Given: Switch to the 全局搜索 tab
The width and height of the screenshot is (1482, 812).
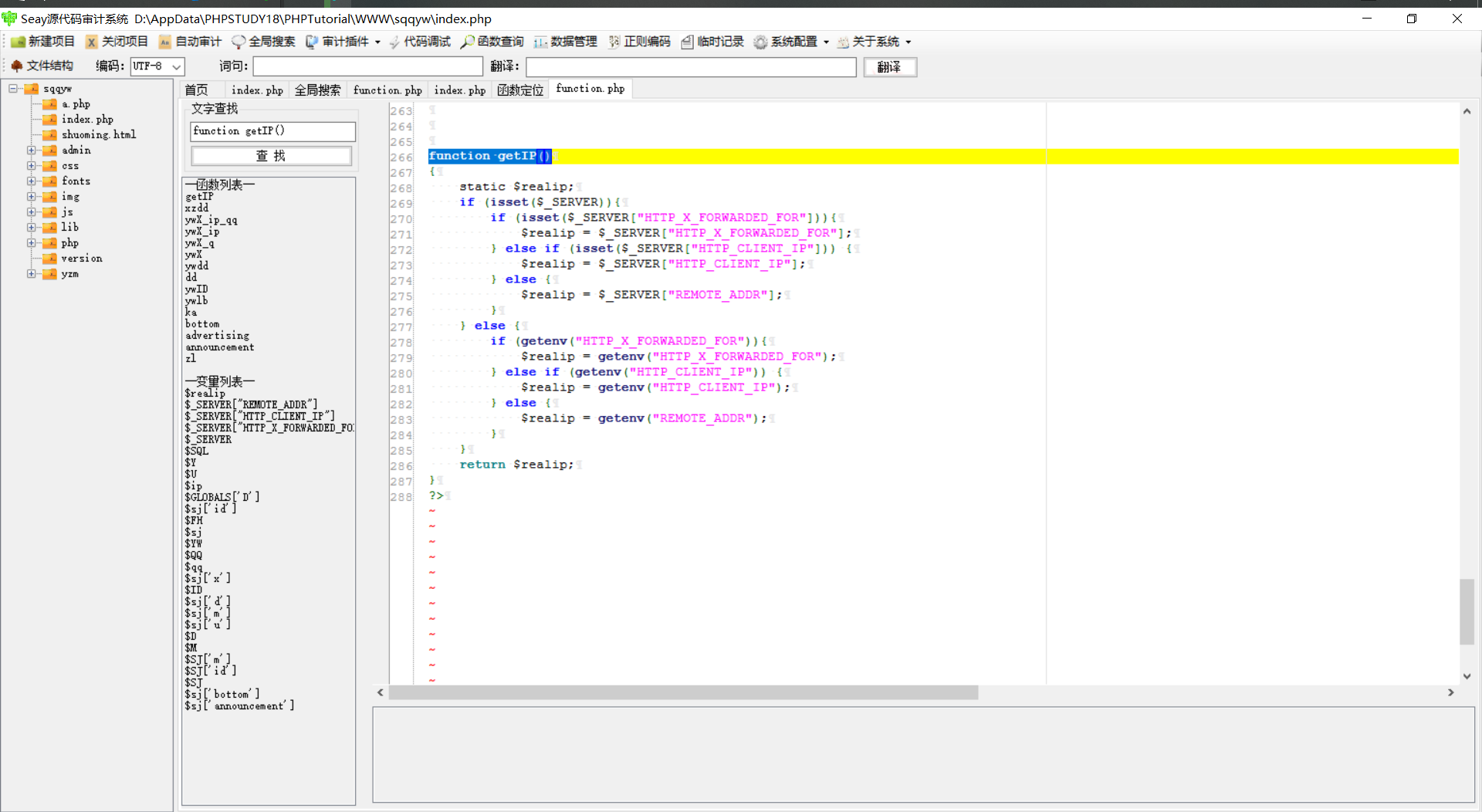Looking at the screenshot, I should [317, 90].
